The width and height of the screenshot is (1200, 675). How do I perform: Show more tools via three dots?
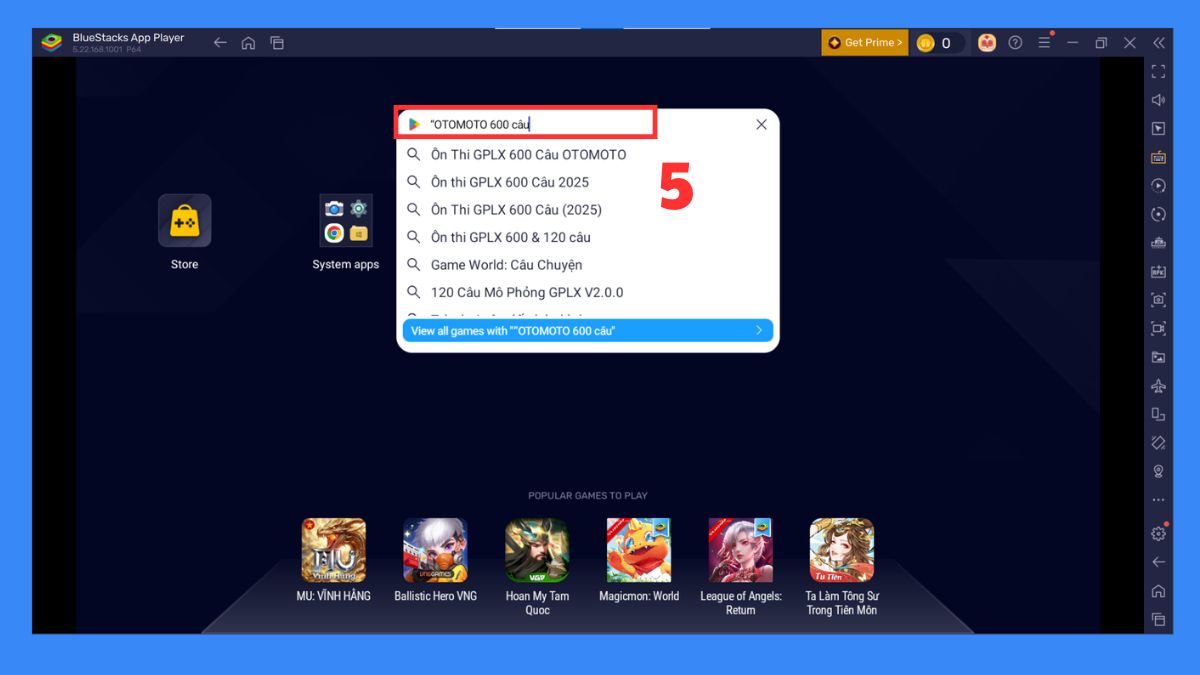coord(1158,499)
